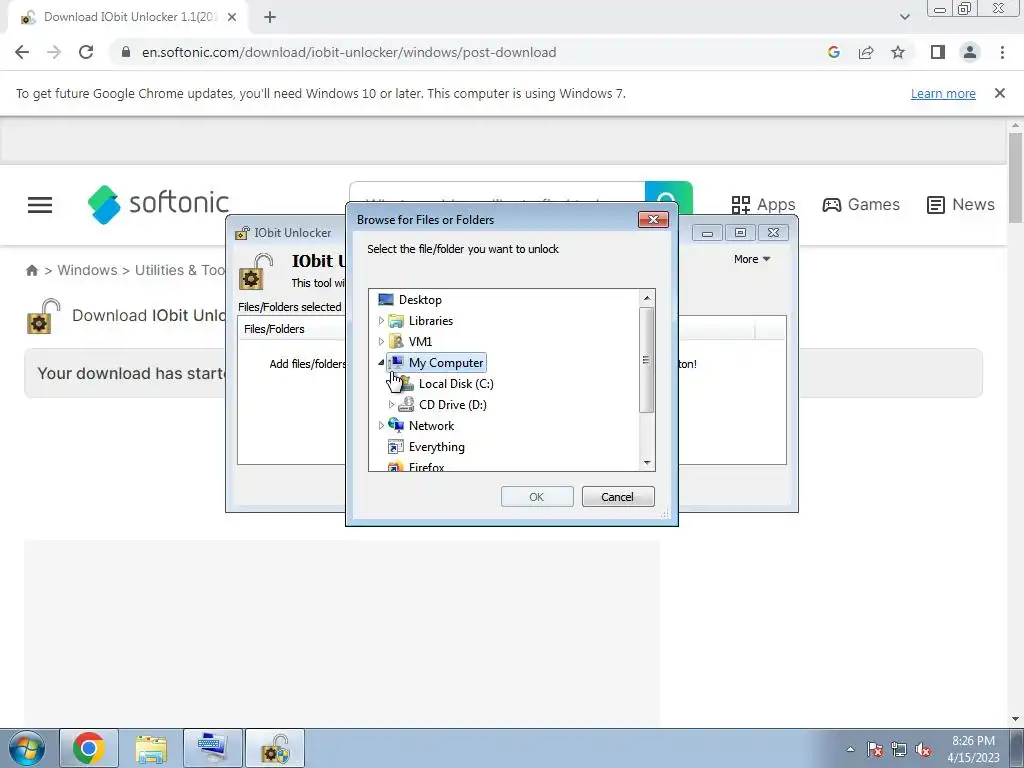The width and height of the screenshot is (1024, 768).
Task: Click the on-screen keyboard taskbar icon
Action: point(213,748)
